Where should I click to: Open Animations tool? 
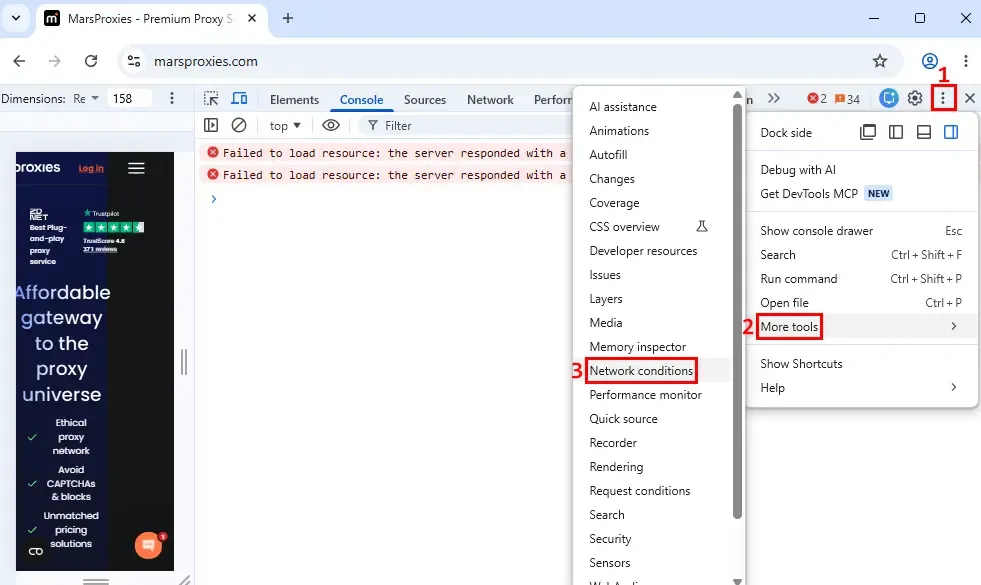(x=652, y=131)
